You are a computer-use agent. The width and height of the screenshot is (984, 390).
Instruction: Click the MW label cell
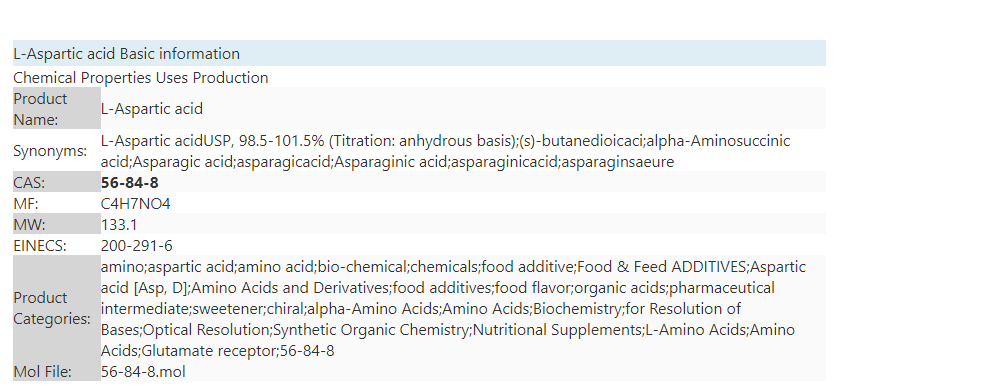[56, 224]
